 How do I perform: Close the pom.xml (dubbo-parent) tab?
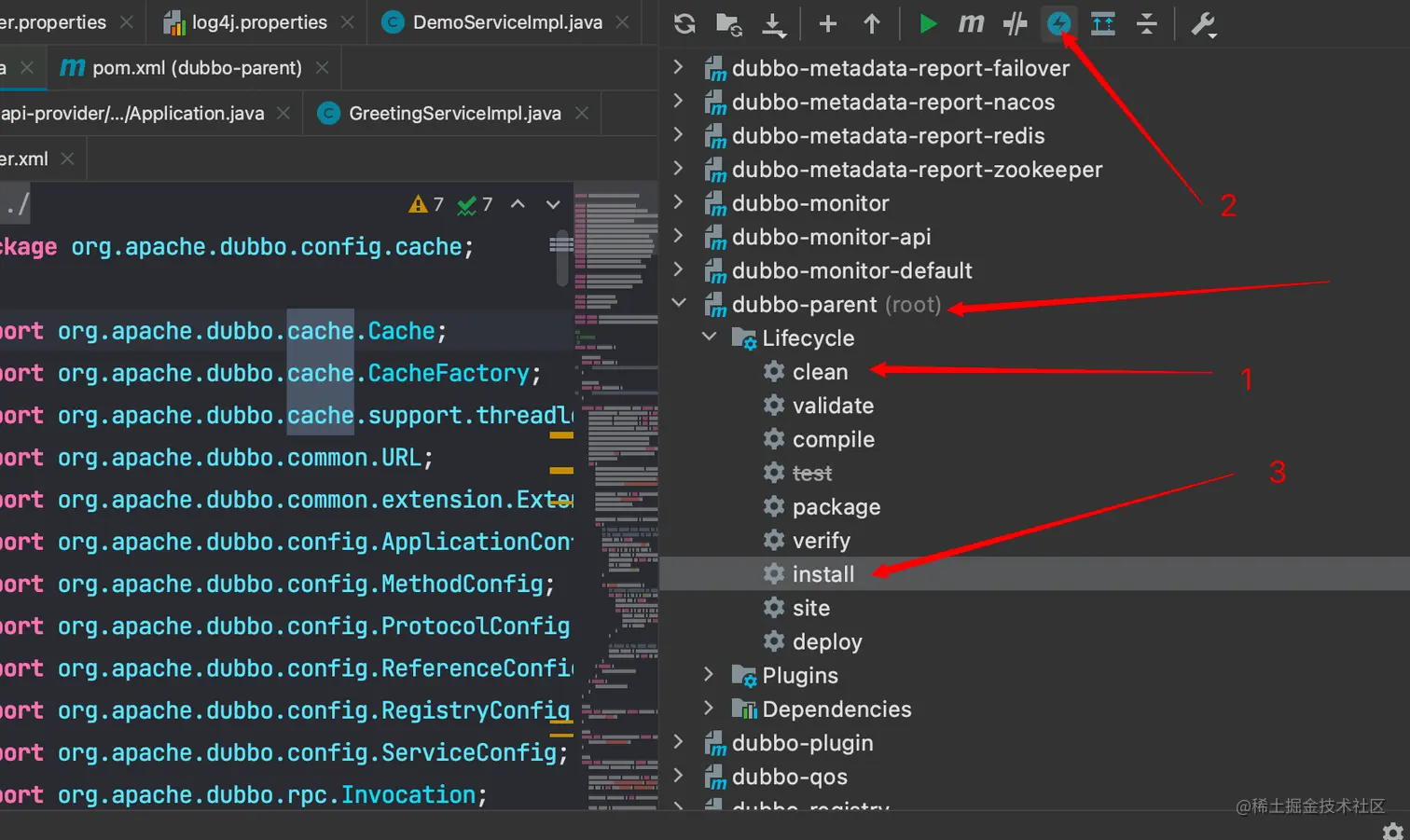pyautogui.click(x=322, y=68)
